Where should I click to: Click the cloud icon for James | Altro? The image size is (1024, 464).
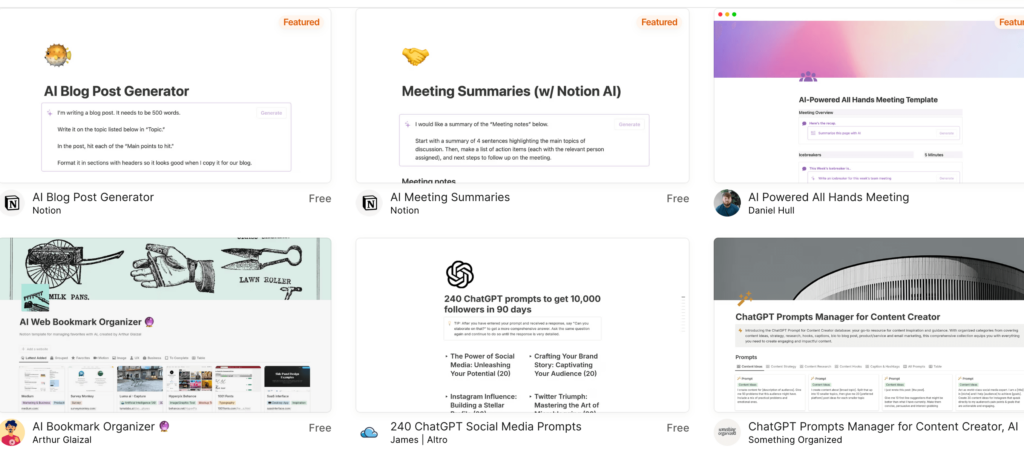point(370,433)
